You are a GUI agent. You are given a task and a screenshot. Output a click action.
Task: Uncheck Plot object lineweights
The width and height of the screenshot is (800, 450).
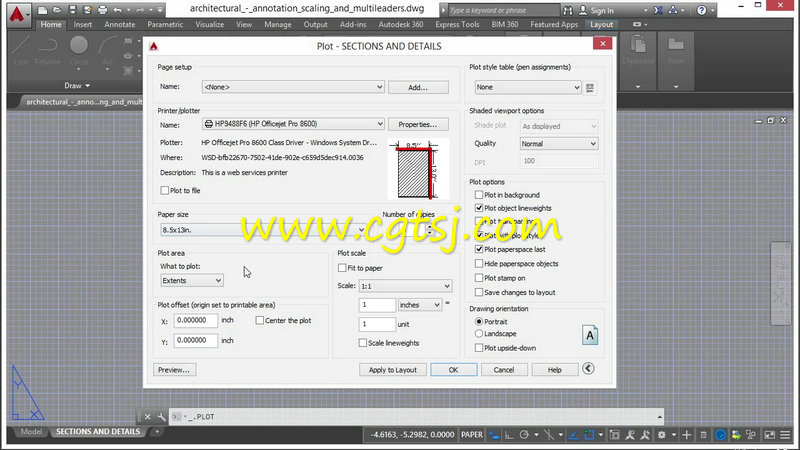[479, 208]
